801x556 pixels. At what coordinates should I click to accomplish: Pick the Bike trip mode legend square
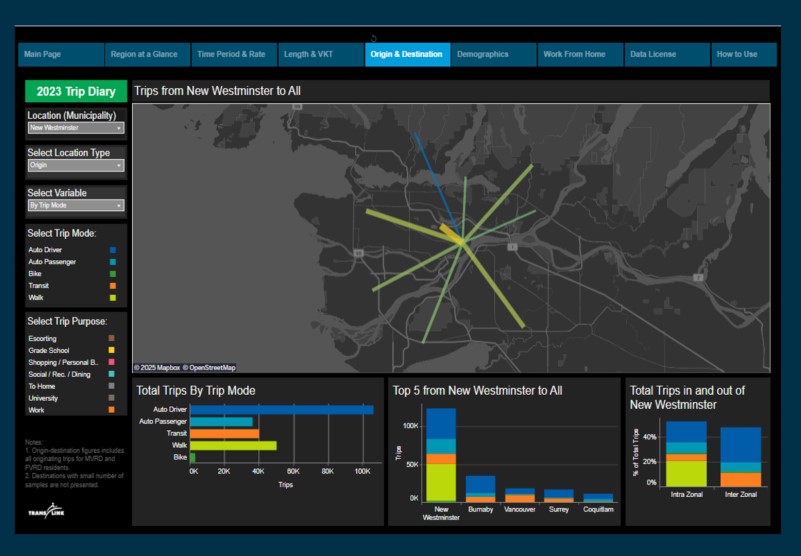pos(112,273)
